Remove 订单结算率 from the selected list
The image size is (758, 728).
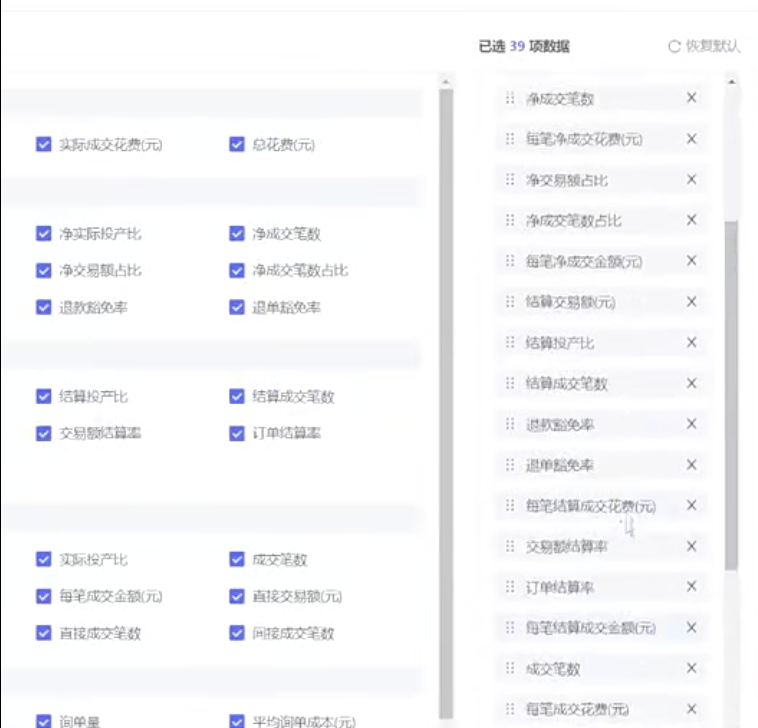coord(692,586)
